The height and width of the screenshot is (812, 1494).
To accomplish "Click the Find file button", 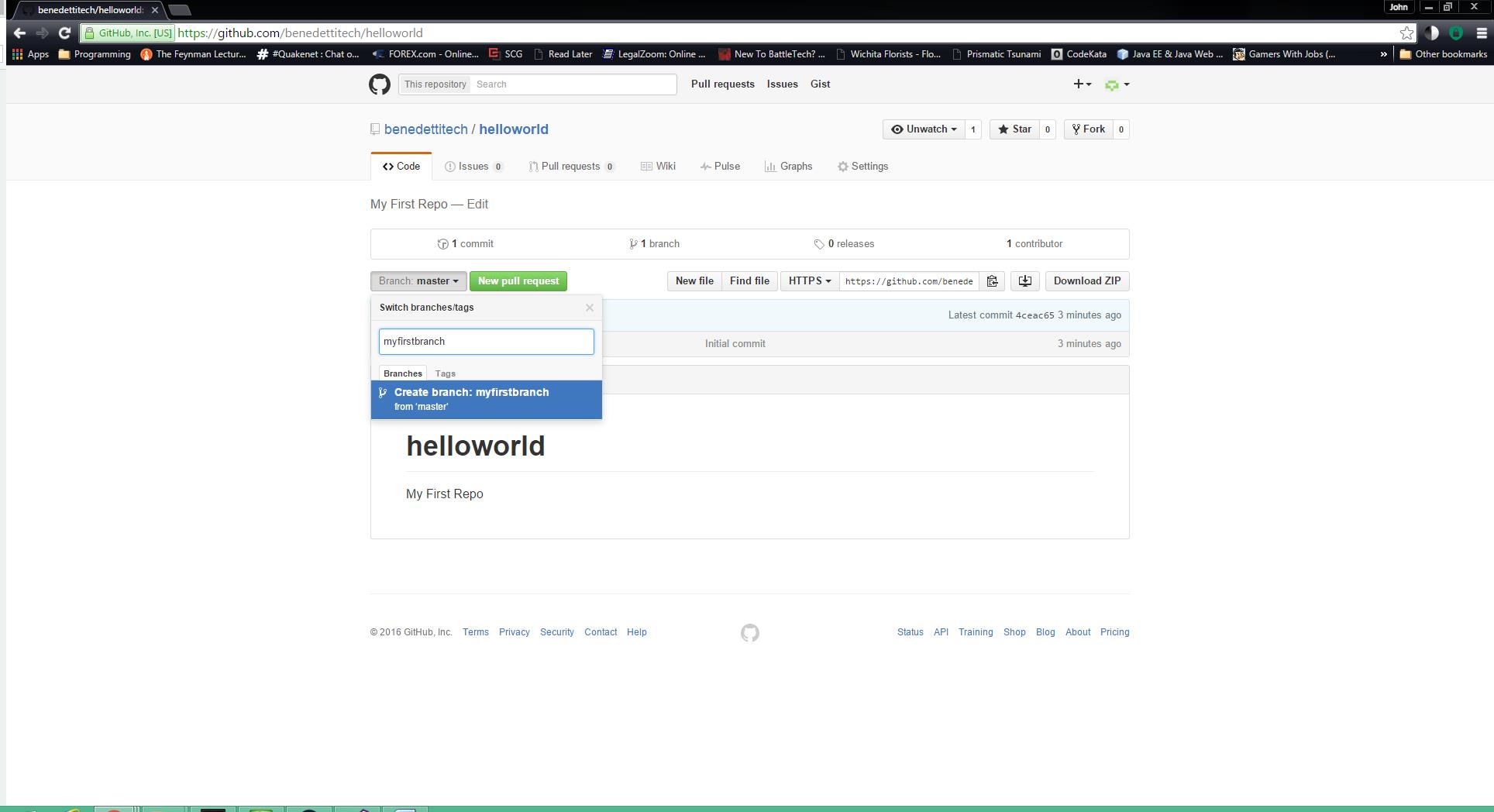I will coord(749,281).
